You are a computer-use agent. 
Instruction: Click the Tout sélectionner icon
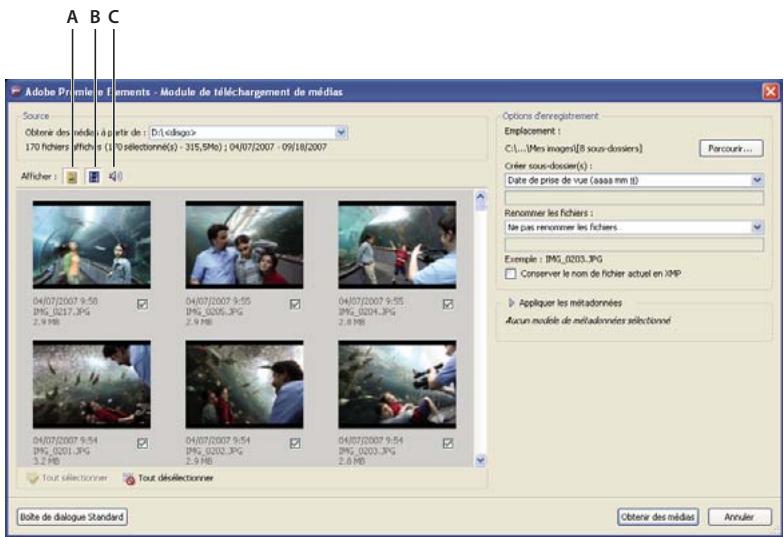pyautogui.click(x=32, y=478)
